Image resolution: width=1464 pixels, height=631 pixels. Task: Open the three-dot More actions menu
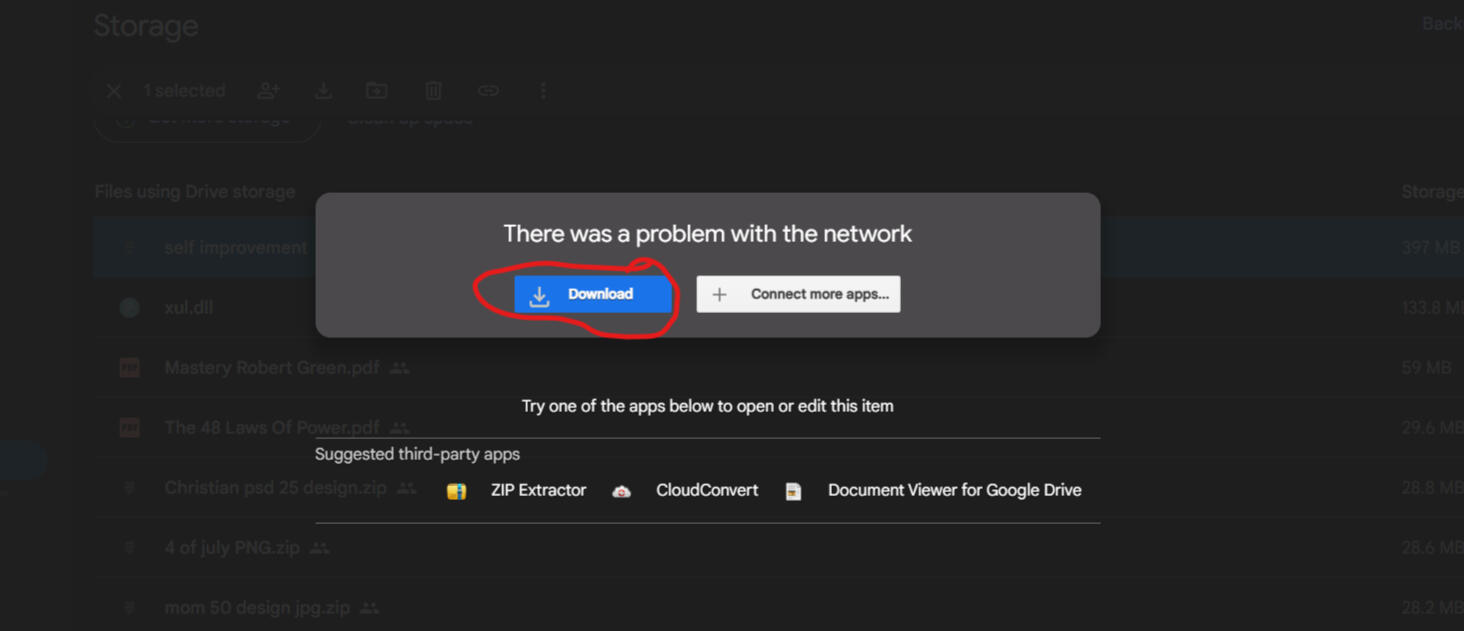click(x=543, y=91)
